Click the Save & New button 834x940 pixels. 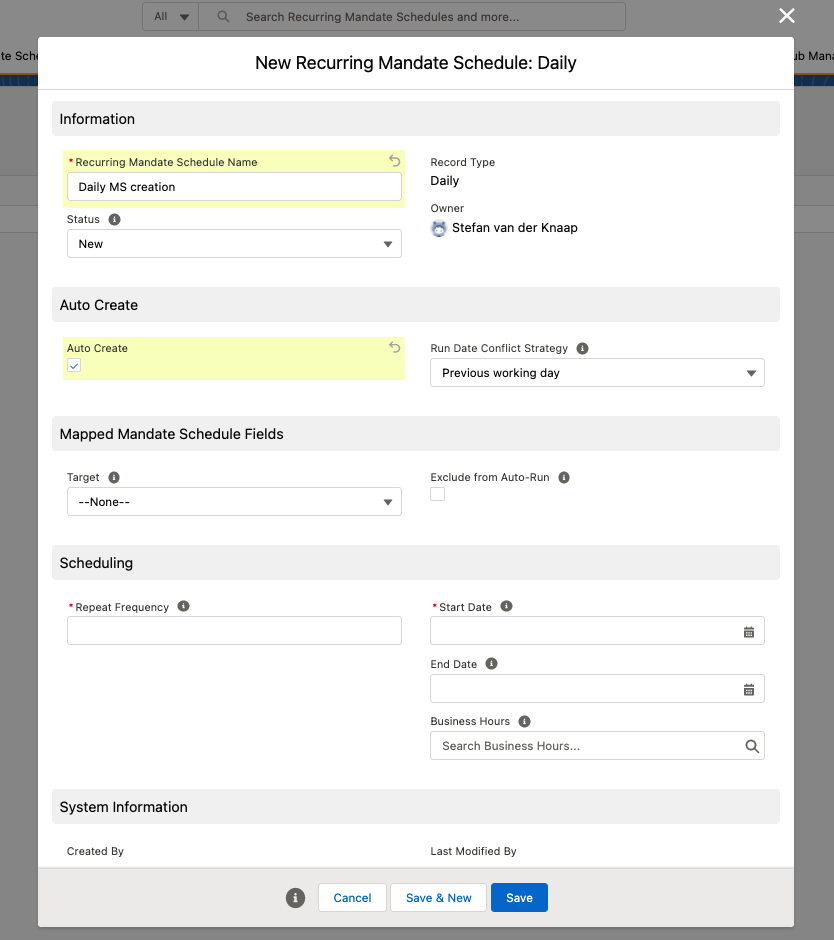click(438, 897)
